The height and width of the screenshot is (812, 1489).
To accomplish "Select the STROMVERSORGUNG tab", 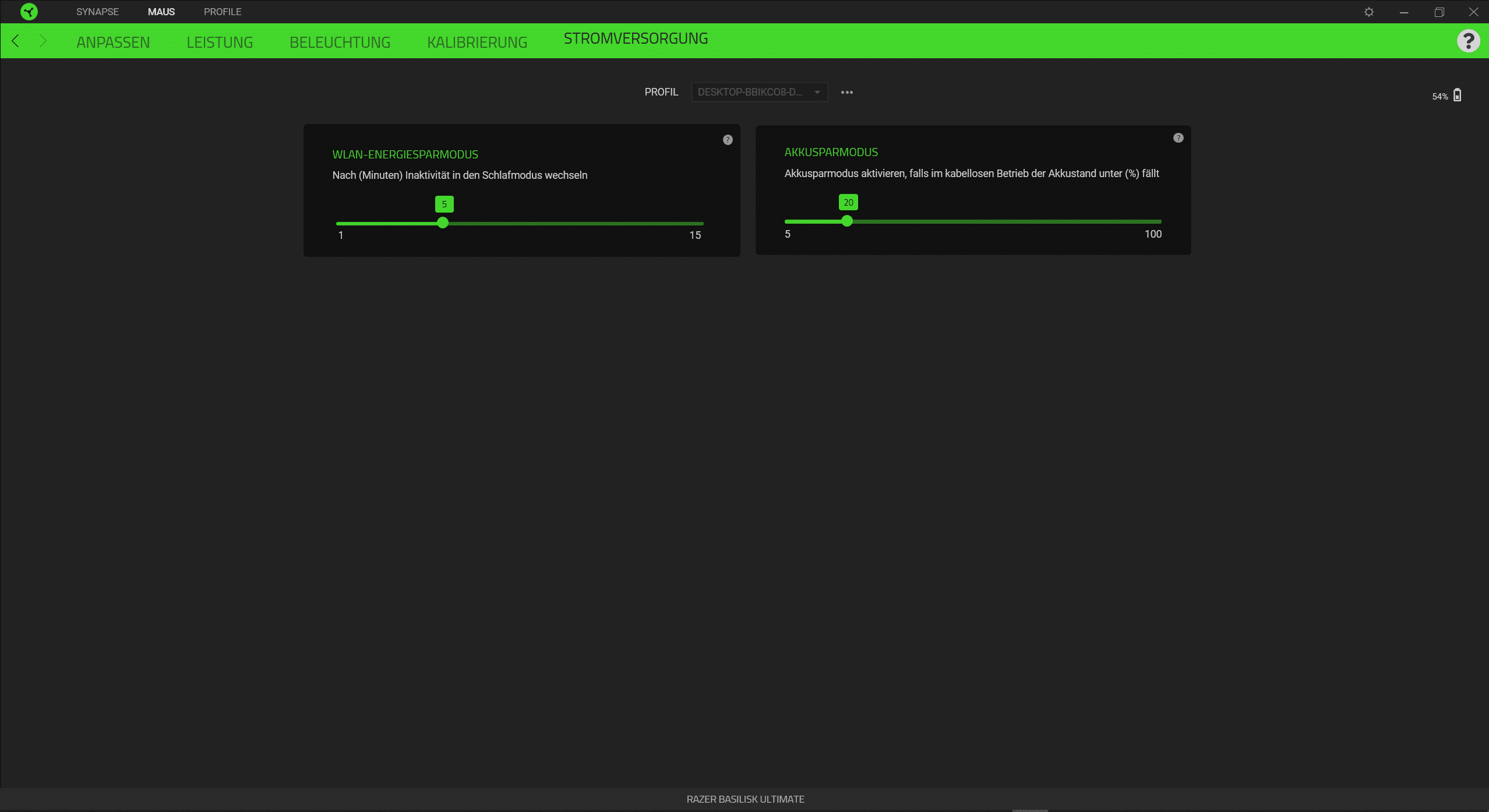I will coord(636,38).
